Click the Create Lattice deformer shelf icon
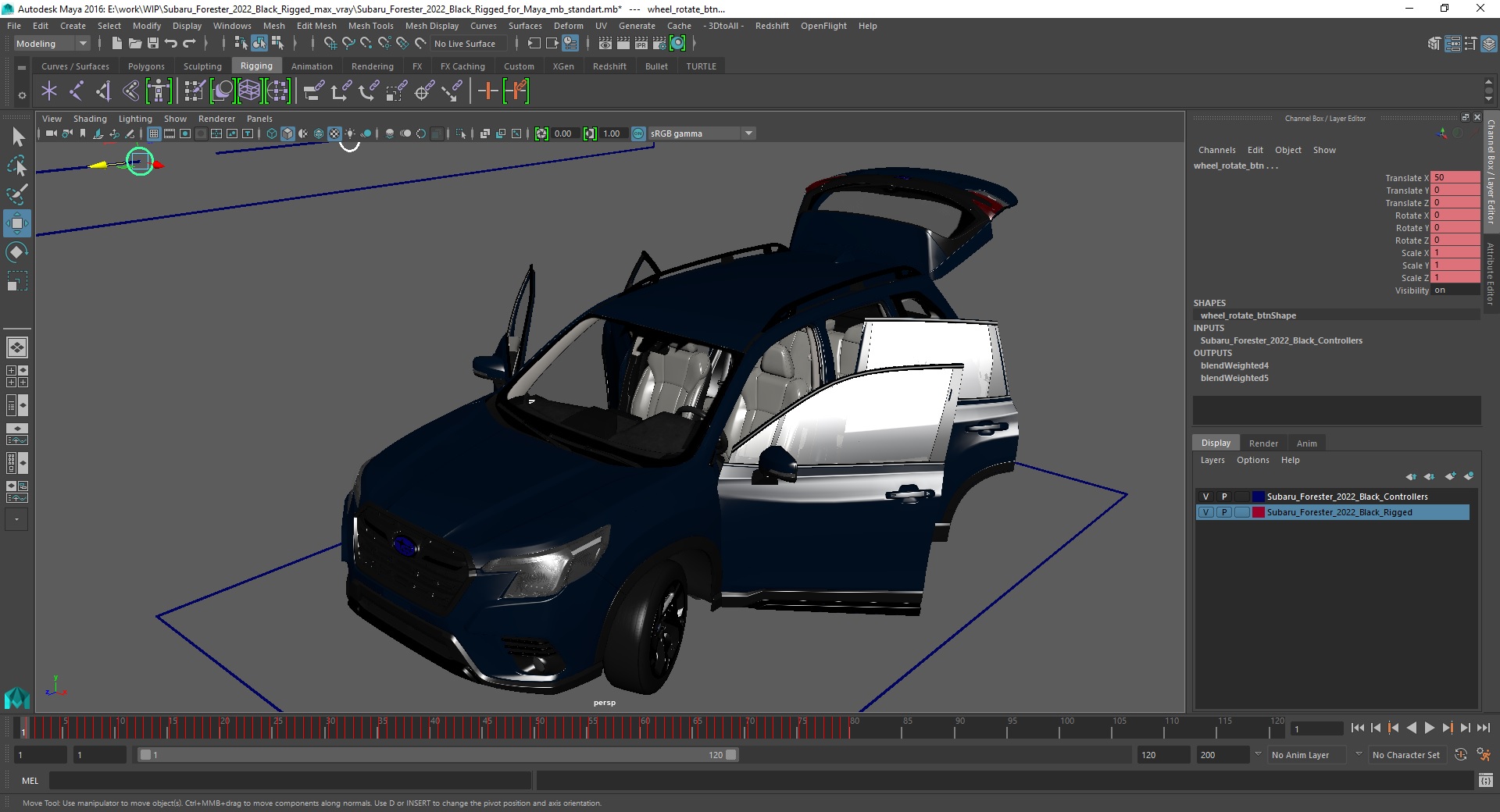This screenshot has width=1500, height=812. (249, 91)
